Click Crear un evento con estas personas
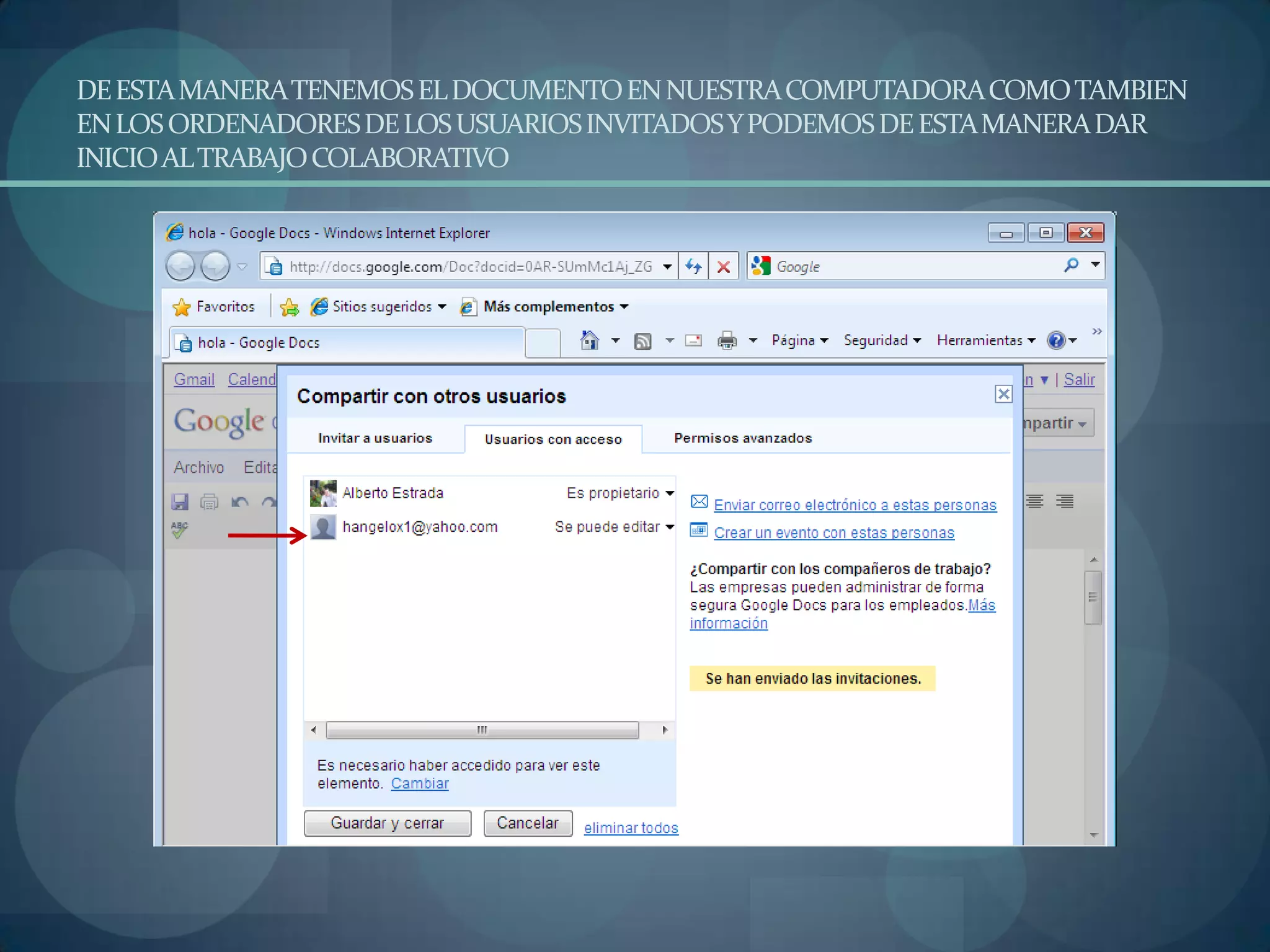Screen dimensions: 1270x952 pyautogui.click(x=834, y=533)
